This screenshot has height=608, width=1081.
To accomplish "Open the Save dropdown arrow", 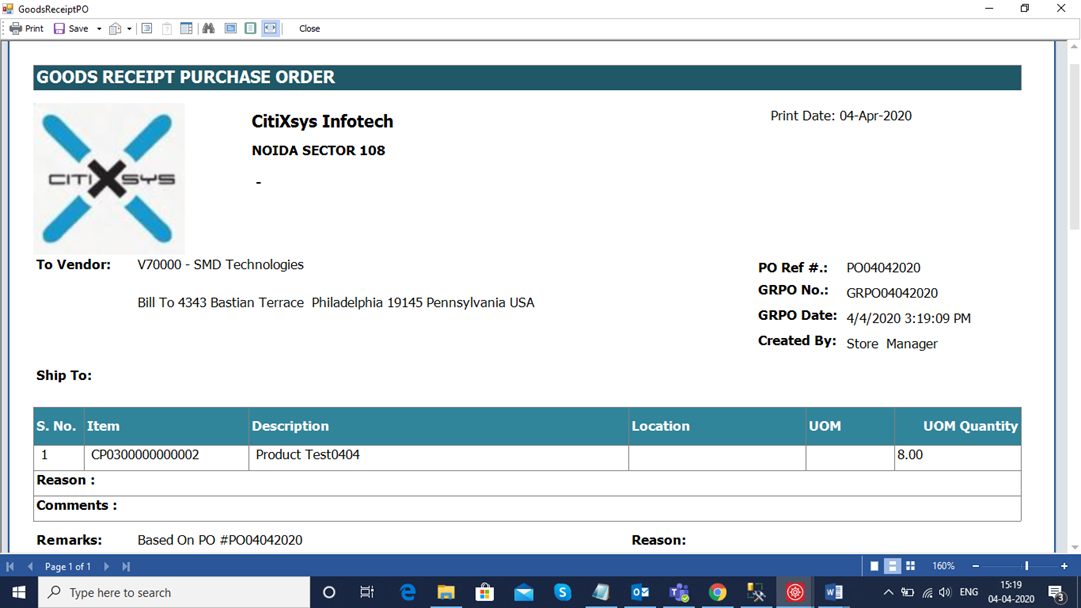I will [x=99, y=29].
